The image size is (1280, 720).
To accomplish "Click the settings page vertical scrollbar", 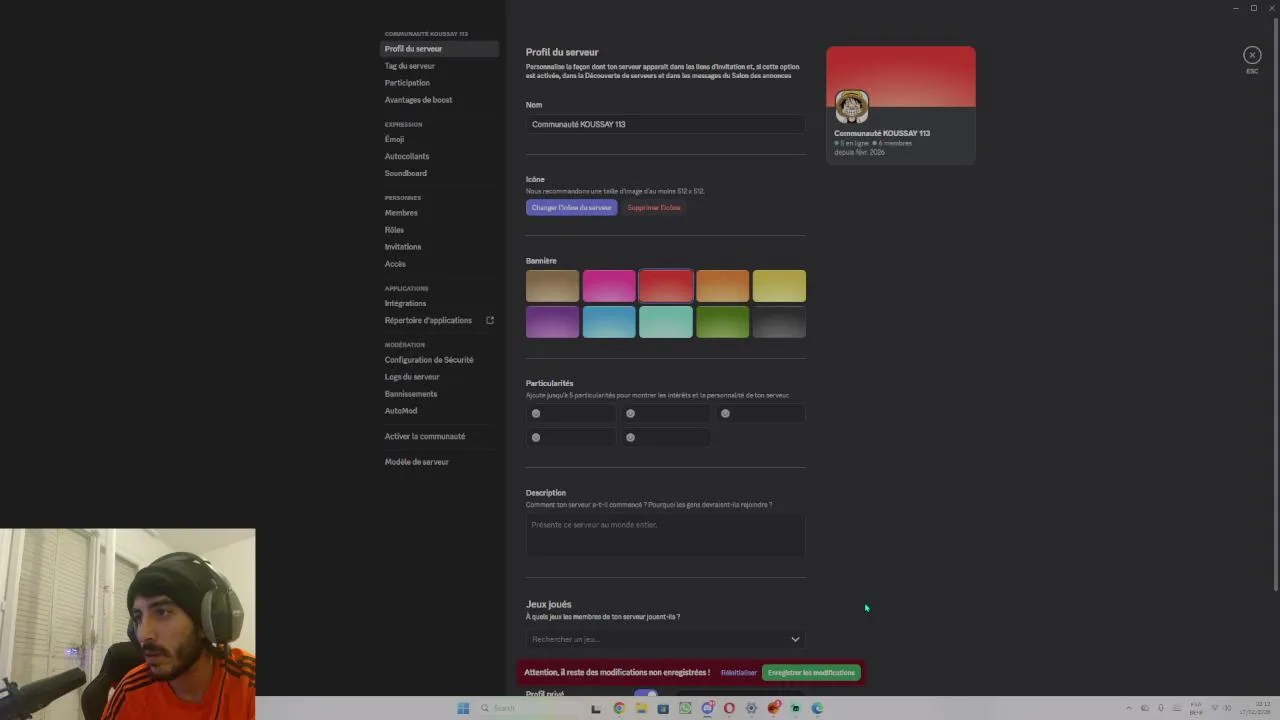I will click(x=1275, y=305).
